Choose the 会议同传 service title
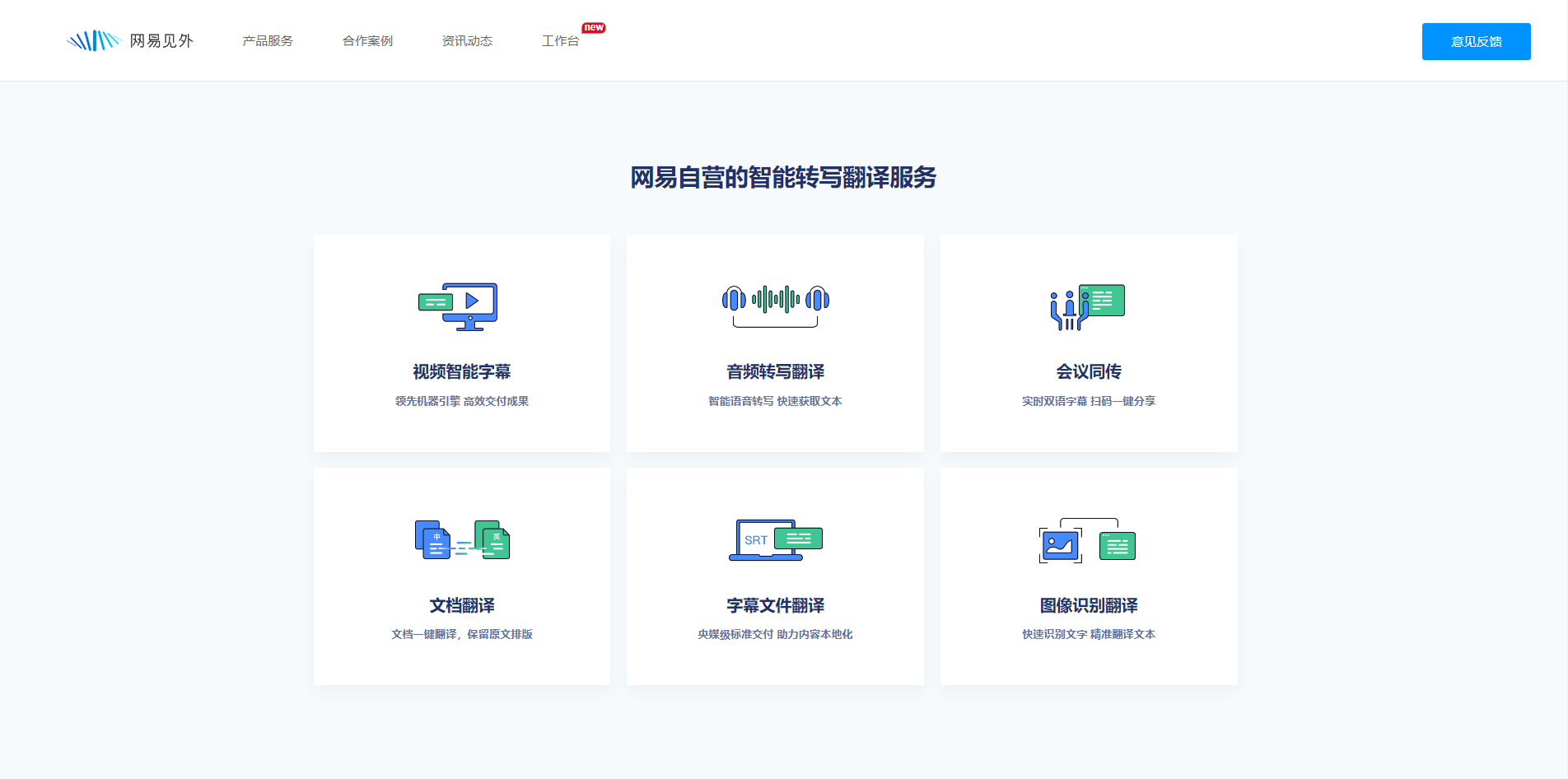 coord(1089,371)
